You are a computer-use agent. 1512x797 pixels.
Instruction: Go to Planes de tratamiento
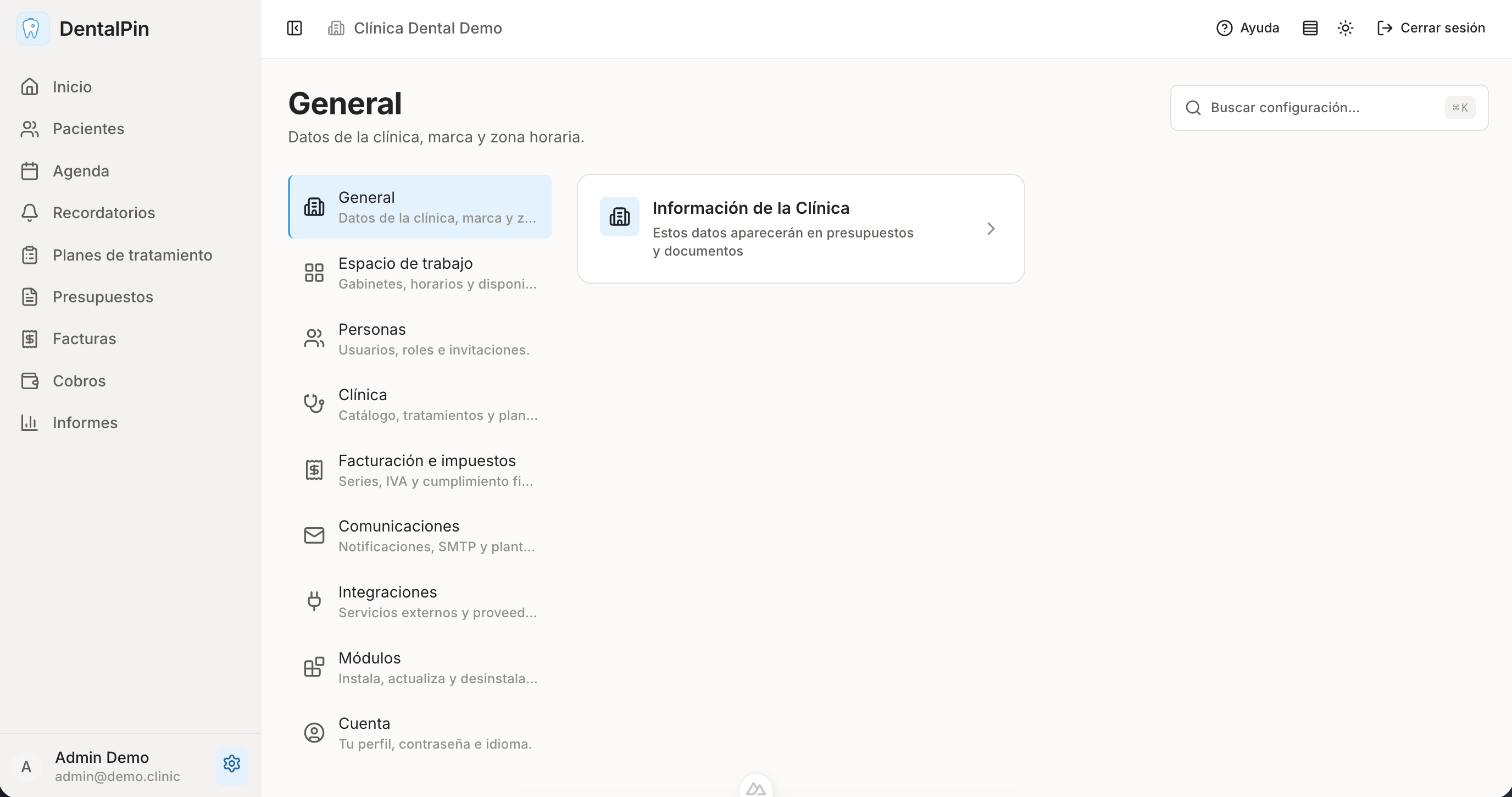pyautogui.click(x=130, y=255)
